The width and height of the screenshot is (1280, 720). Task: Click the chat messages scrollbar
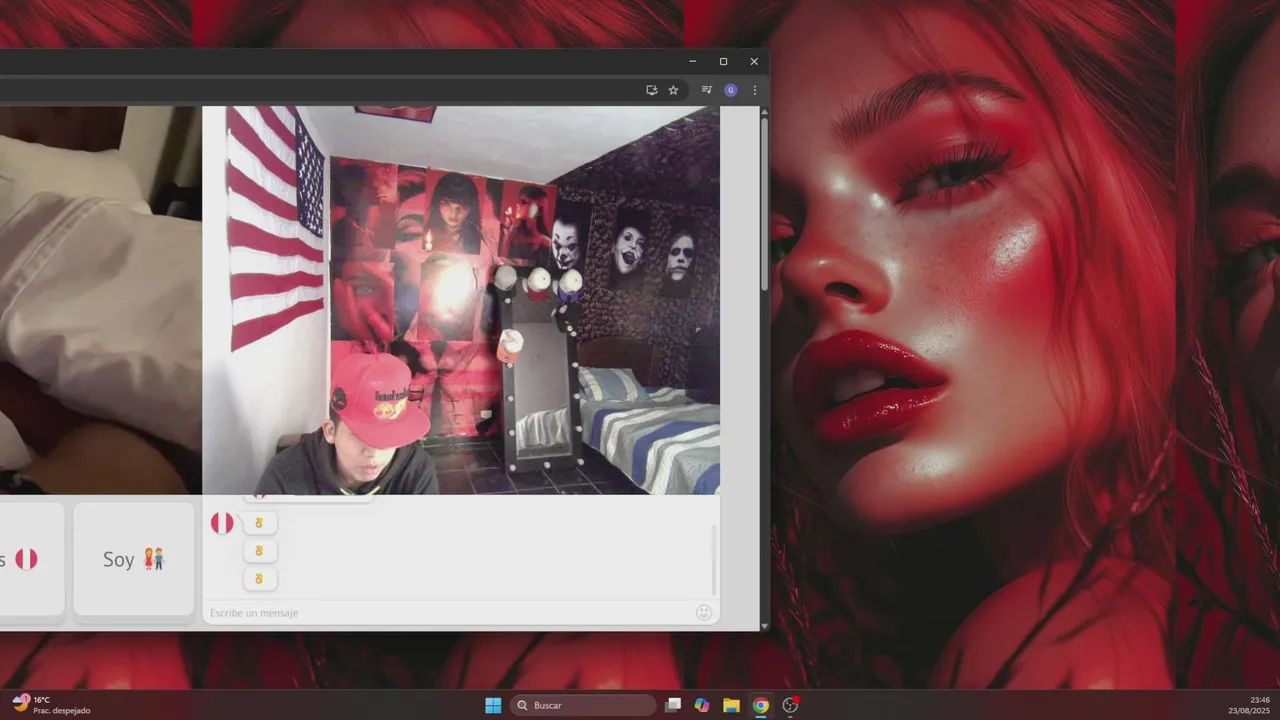click(714, 560)
